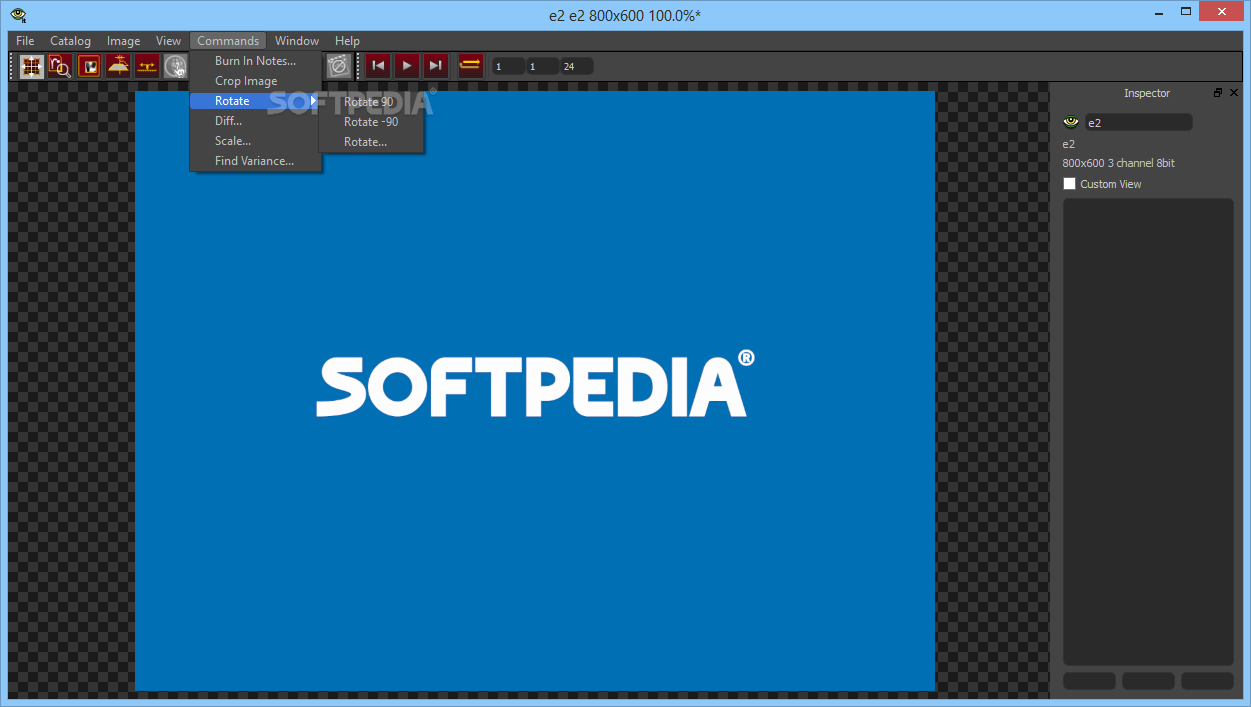This screenshot has height=707, width=1251.
Task: Close the open Commands menu
Action: (x=228, y=41)
